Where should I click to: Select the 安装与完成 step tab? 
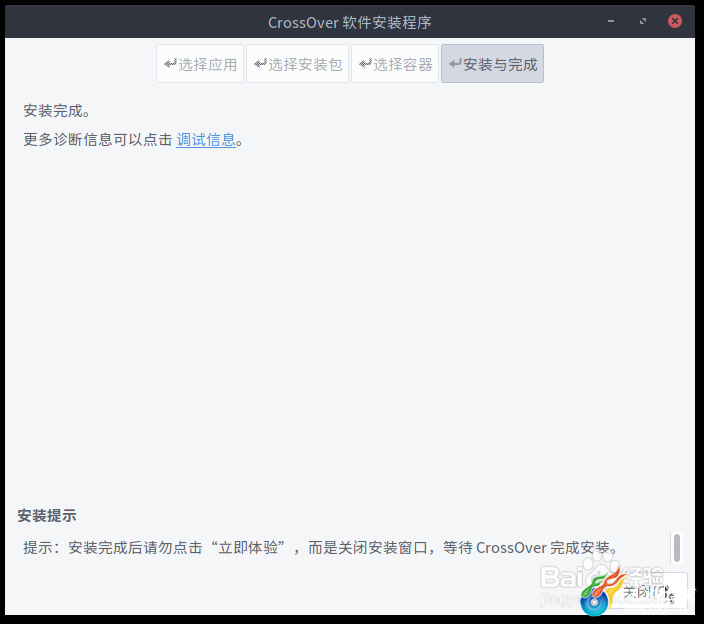(x=492, y=64)
